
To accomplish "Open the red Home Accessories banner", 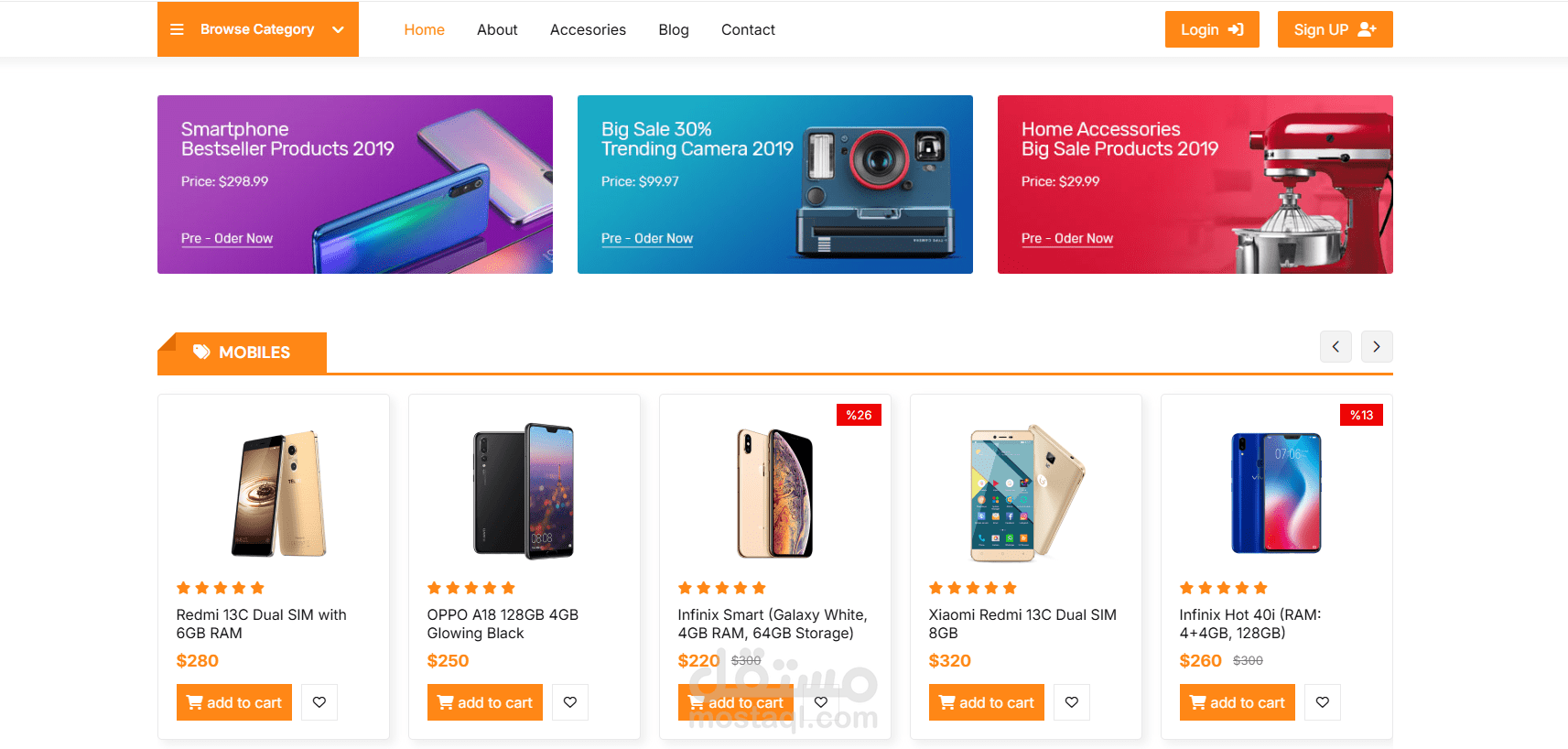I will coord(1195,184).
